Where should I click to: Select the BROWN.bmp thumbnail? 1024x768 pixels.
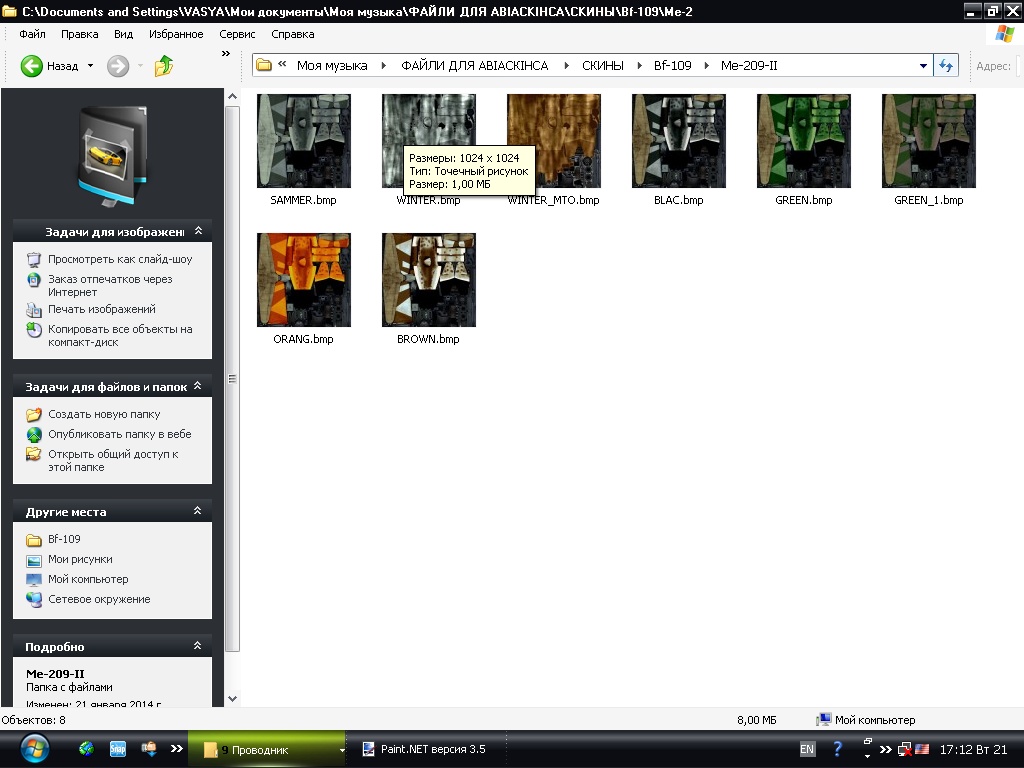pos(429,280)
